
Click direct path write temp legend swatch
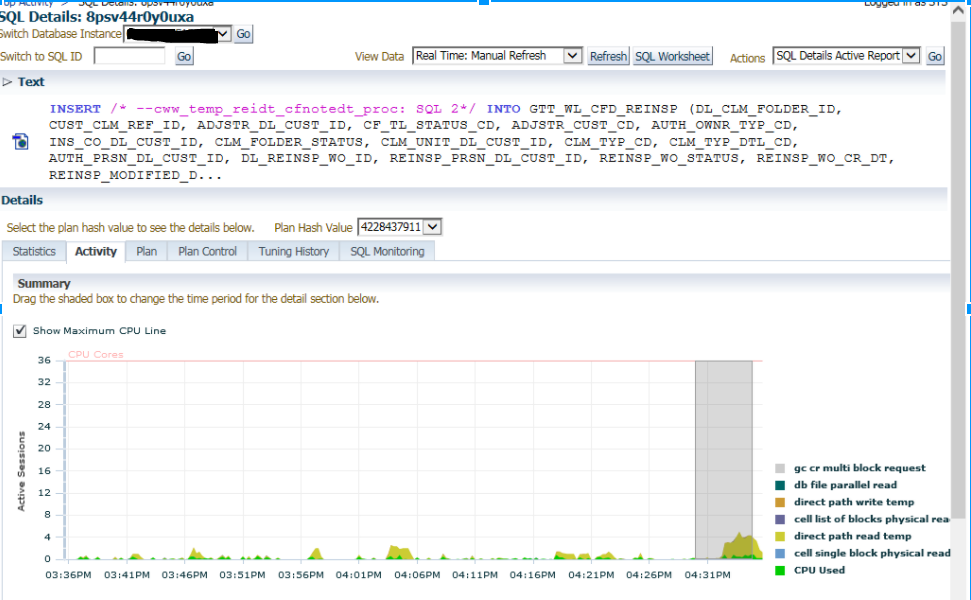[x=780, y=502]
